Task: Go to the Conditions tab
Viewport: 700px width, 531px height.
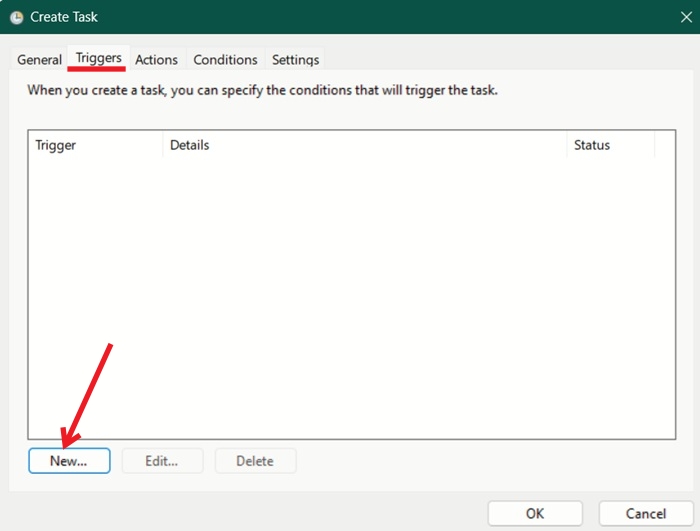Action: [225, 59]
